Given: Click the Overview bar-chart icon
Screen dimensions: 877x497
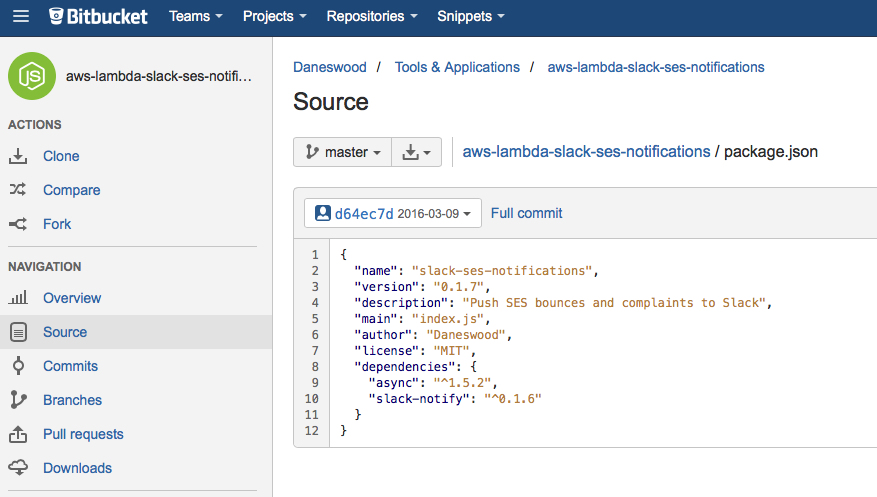Looking at the screenshot, I should 18,298.
